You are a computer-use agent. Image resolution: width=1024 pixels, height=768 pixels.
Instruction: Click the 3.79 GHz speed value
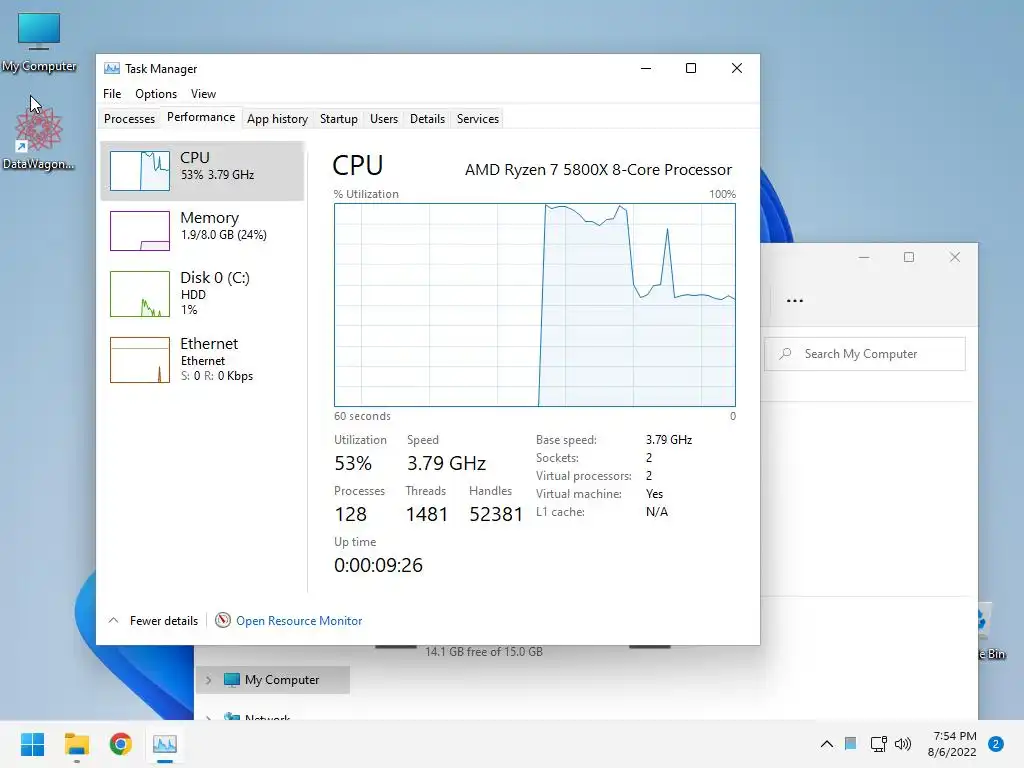447,463
